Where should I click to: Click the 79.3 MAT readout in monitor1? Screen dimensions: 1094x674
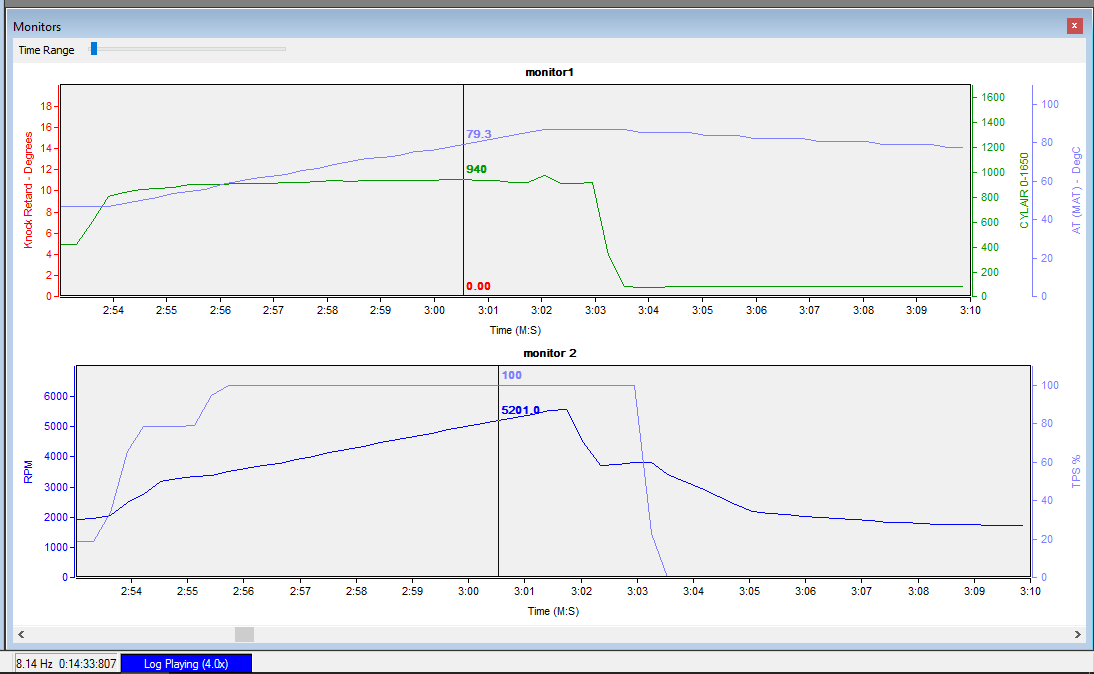[x=479, y=134]
